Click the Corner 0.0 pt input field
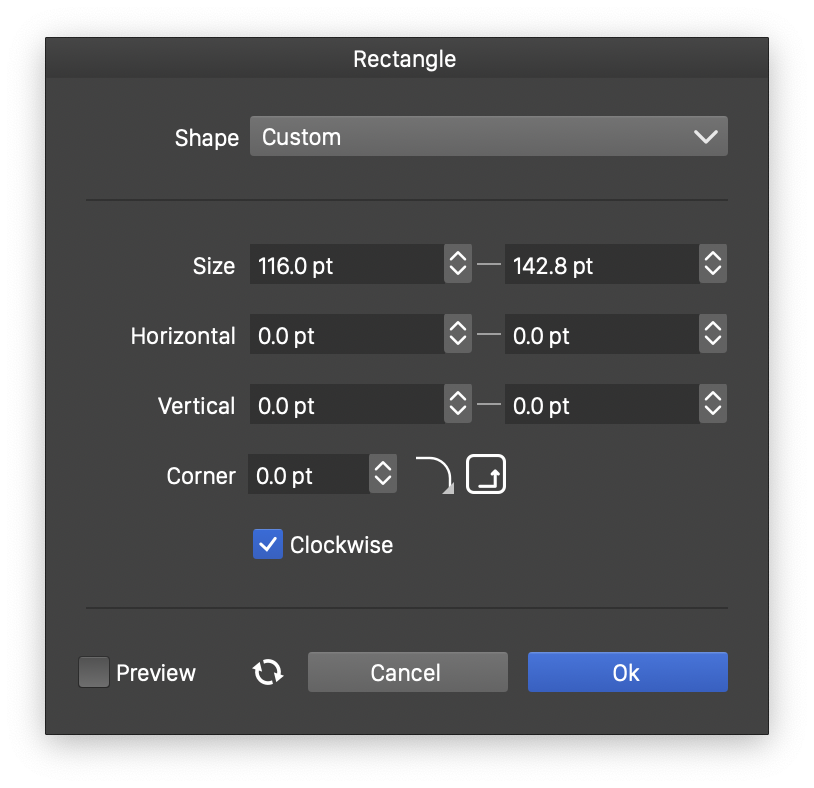Image resolution: width=814 pixels, height=788 pixels. [x=308, y=475]
